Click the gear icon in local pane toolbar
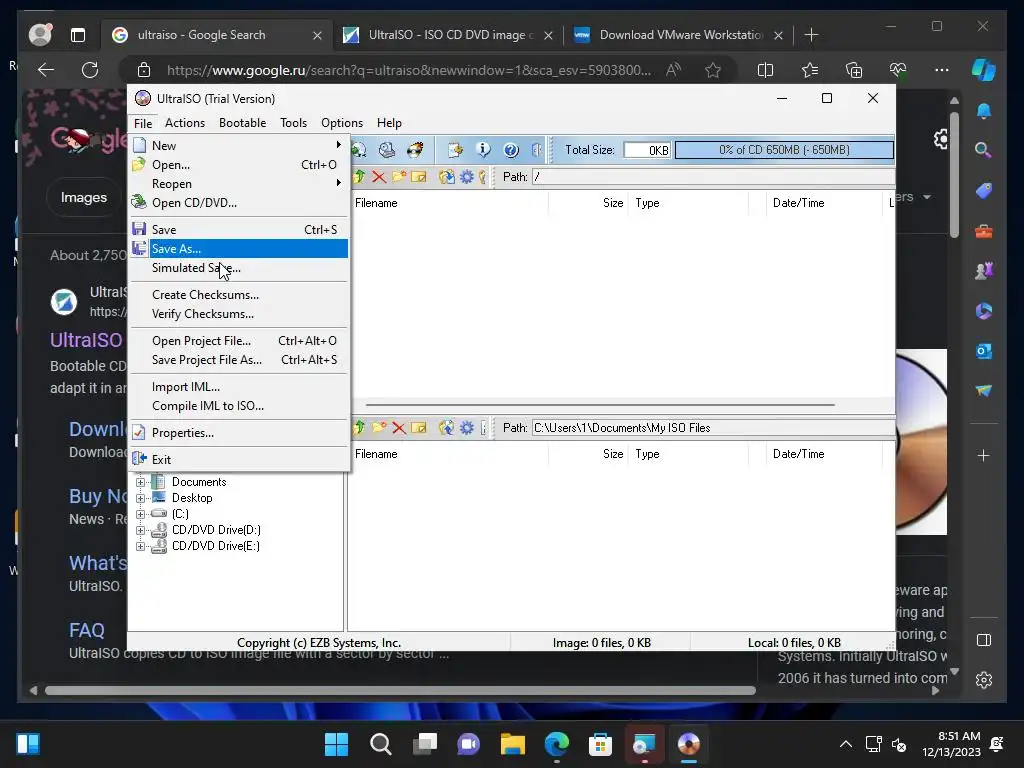This screenshot has height=768, width=1024. [x=467, y=428]
